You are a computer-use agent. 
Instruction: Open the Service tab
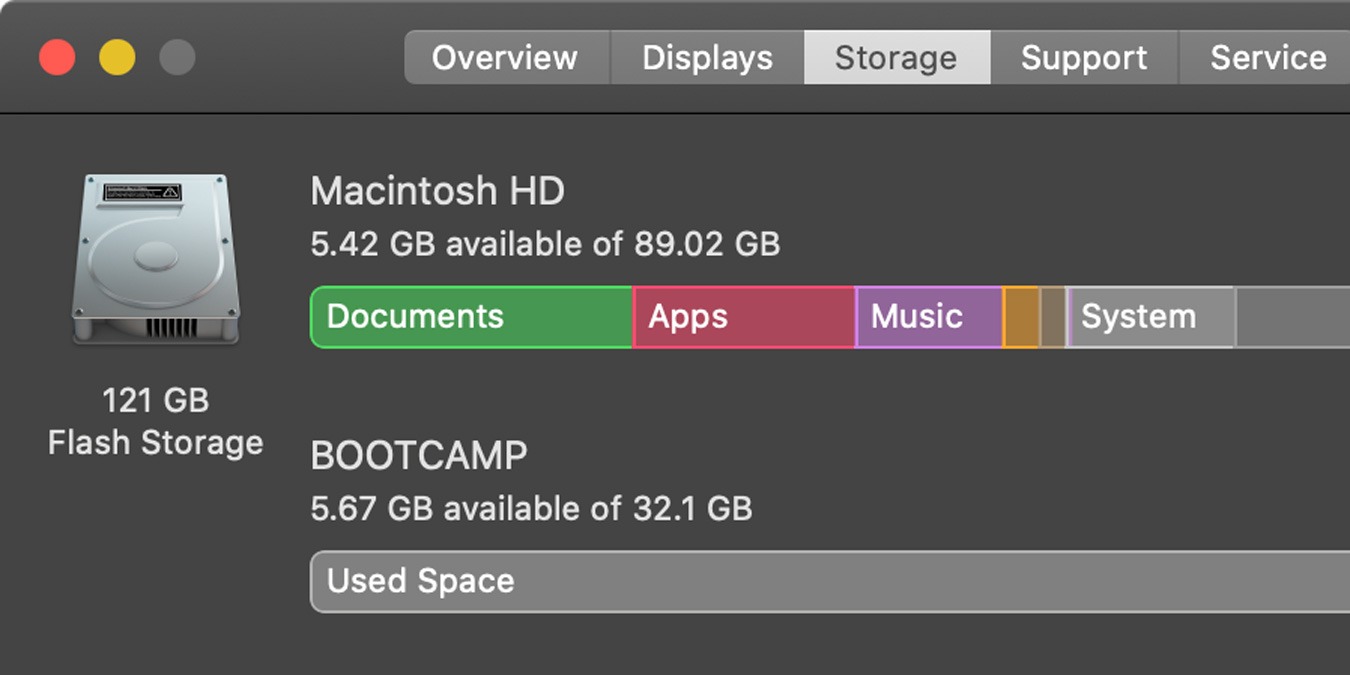(x=1268, y=57)
